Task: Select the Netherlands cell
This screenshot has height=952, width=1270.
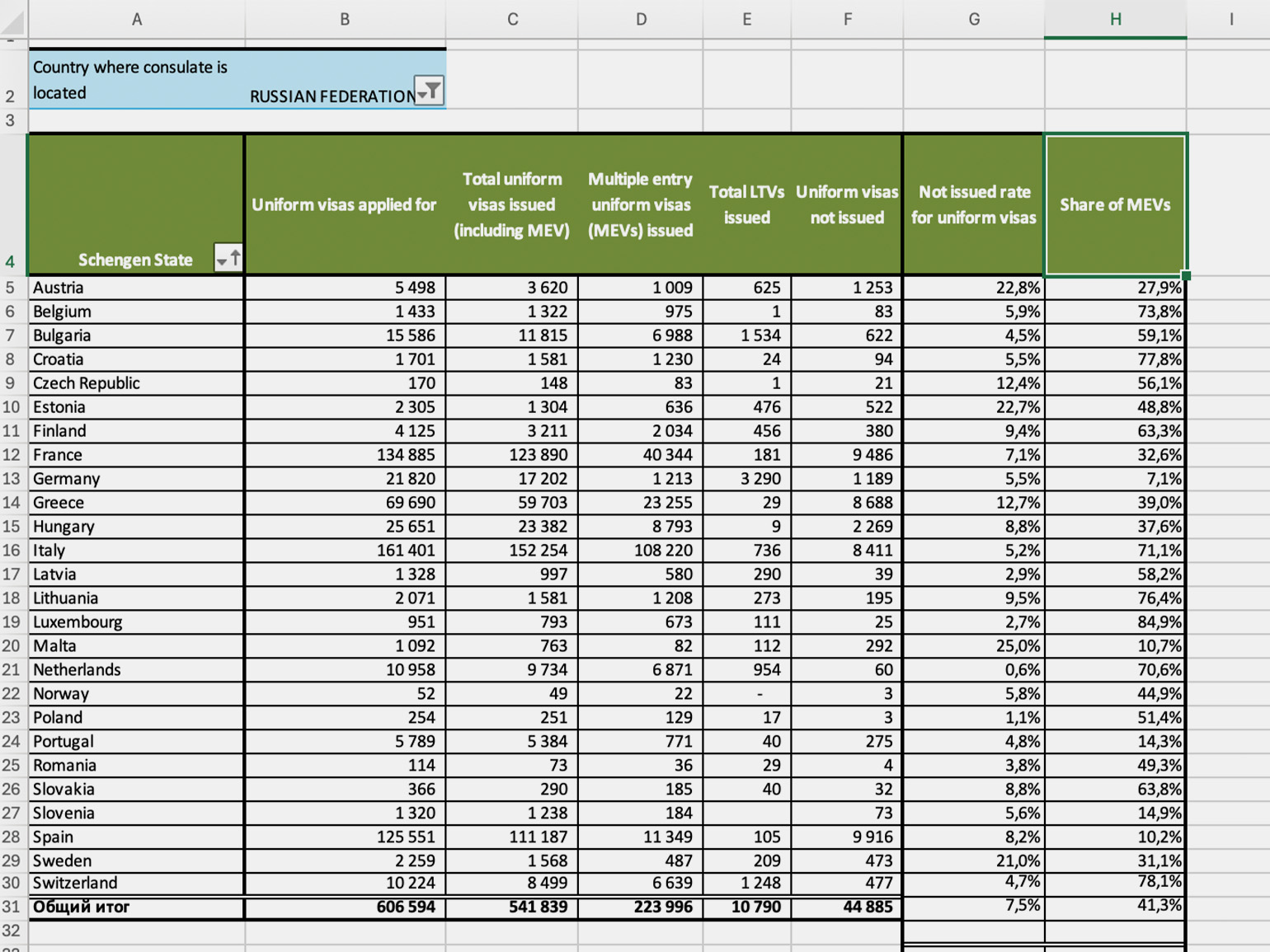Action: click(137, 670)
